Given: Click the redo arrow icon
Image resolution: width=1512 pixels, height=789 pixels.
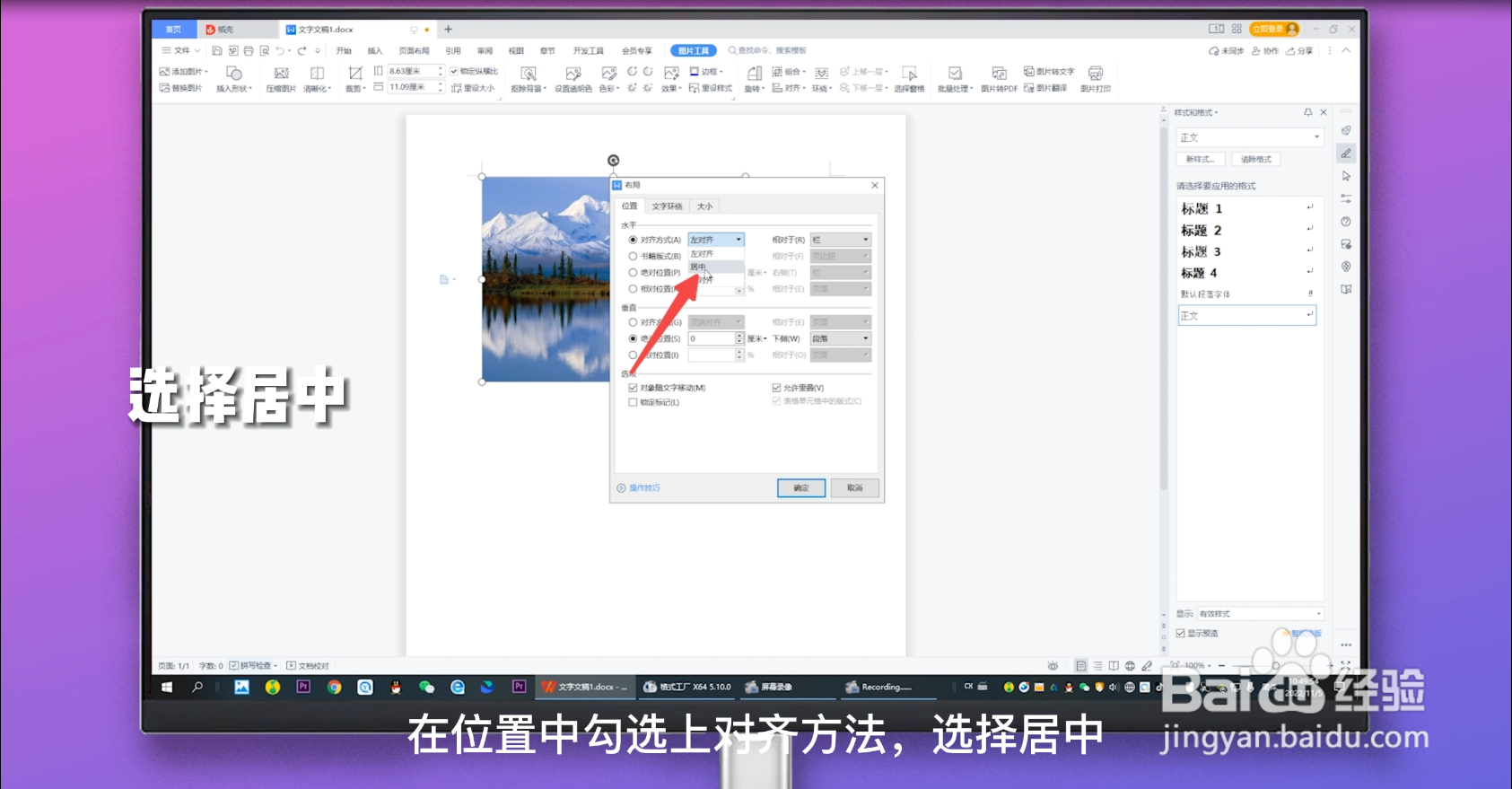Looking at the screenshot, I should [302, 51].
